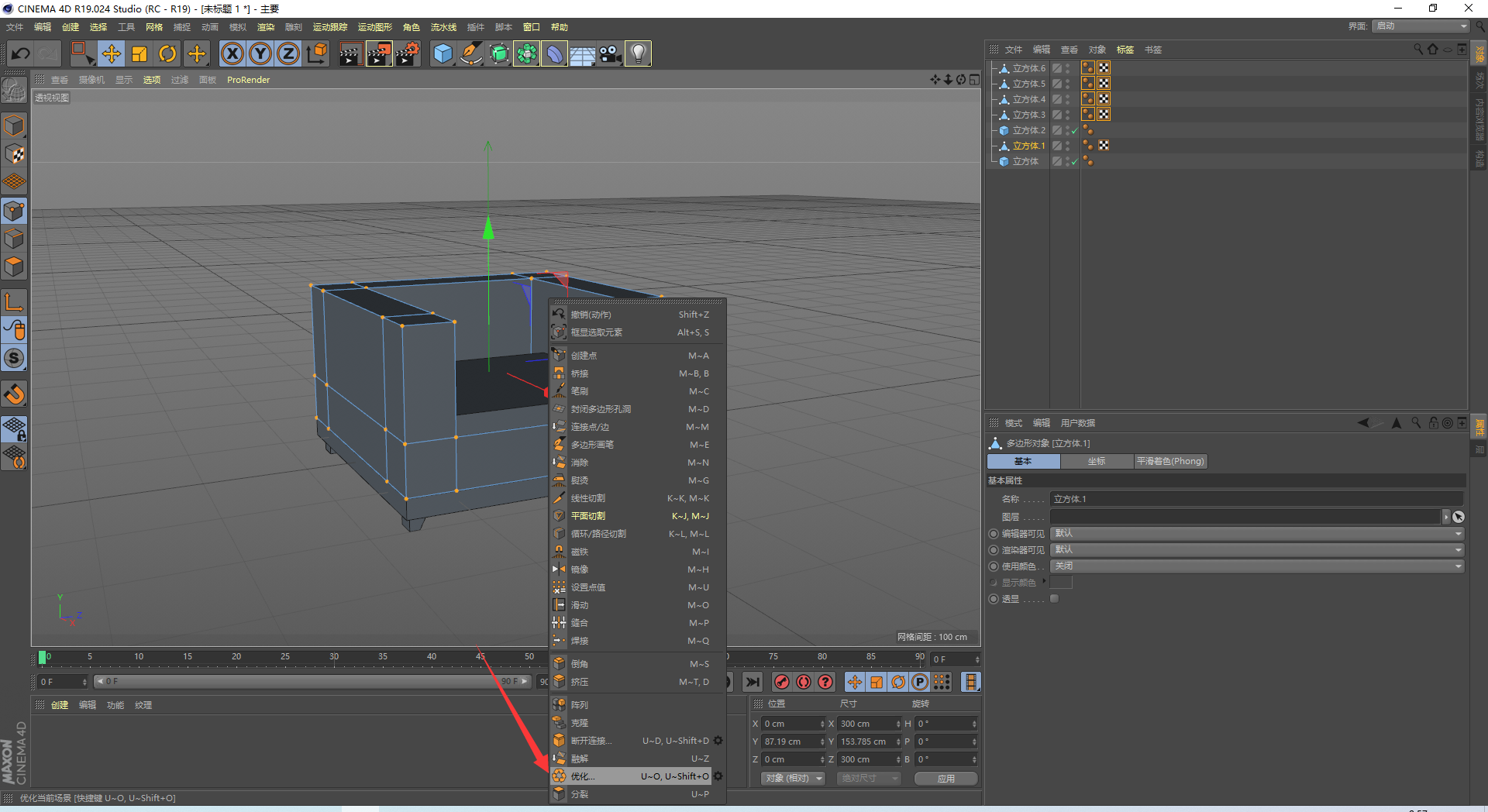1488x812 pixels.
Task: Click the points mode icon in left sidebar
Action: 15,211
